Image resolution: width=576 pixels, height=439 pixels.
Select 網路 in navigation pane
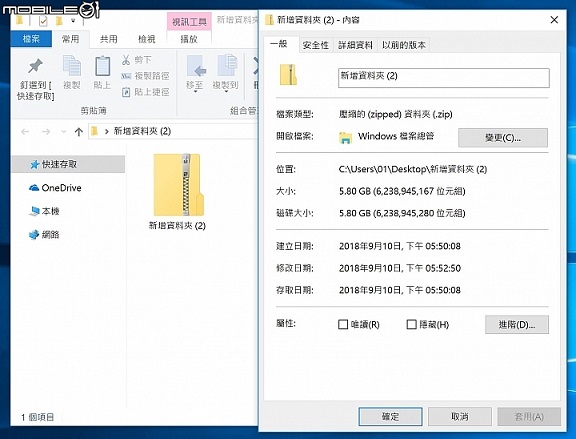[44, 234]
